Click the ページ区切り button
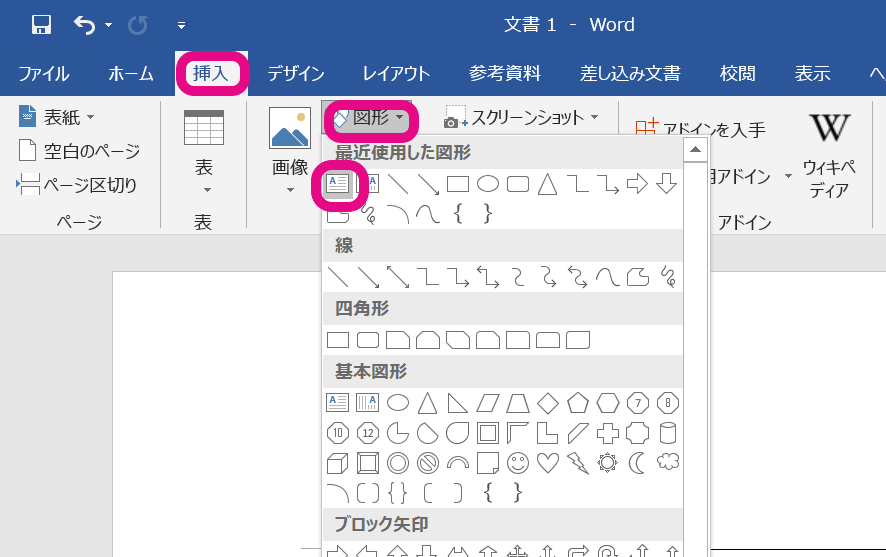Viewport: 886px width, 557px height. [x=77, y=185]
